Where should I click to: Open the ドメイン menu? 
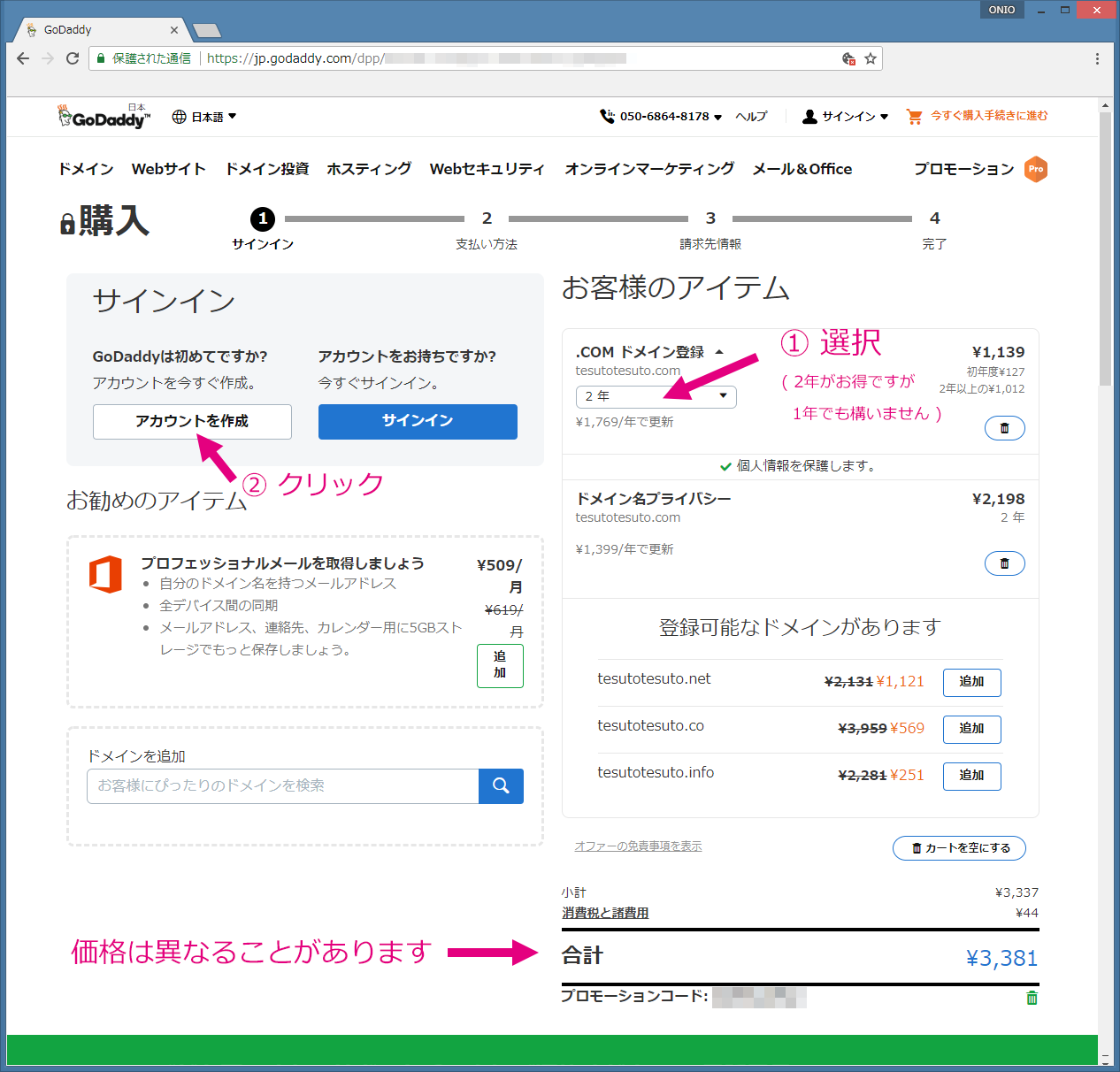[x=86, y=169]
